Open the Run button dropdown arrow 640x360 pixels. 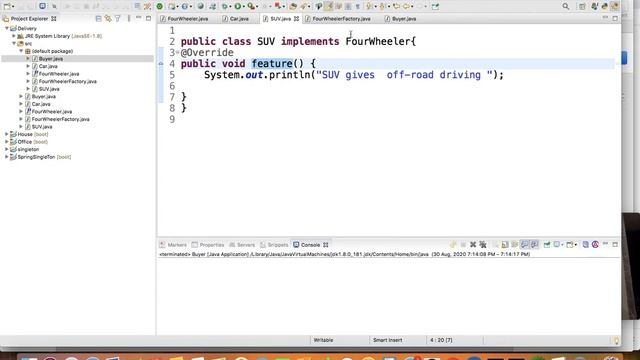[244, 7]
